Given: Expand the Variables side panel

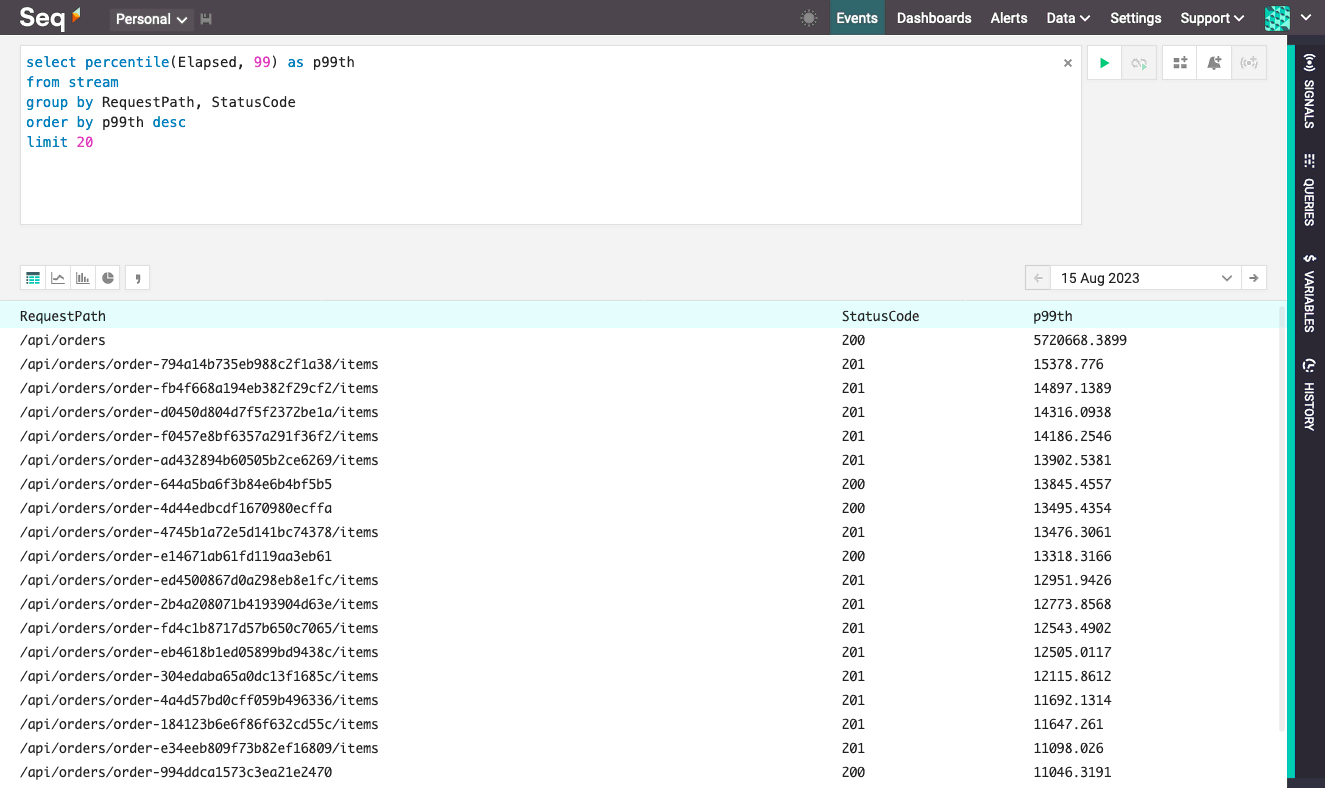Looking at the screenshot, I should tap(1309, 293).
